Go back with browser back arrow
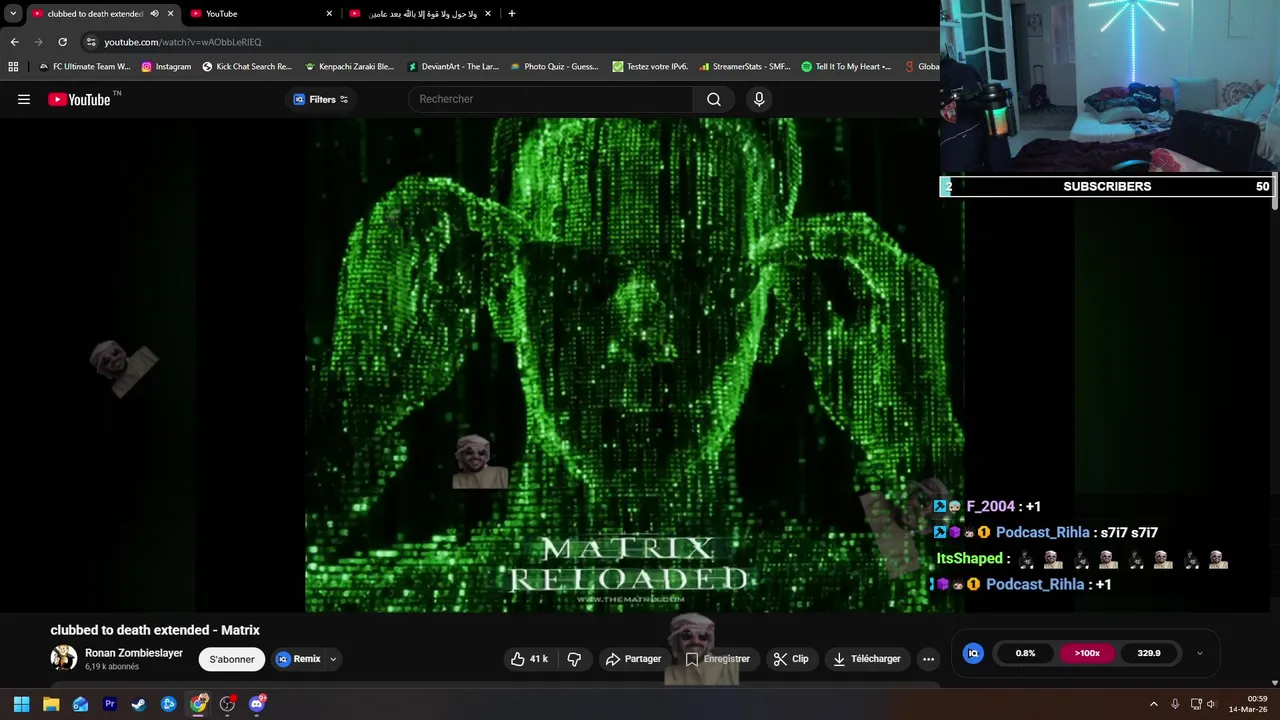This screenshot has width=1280, height=720. coord(14,42)
